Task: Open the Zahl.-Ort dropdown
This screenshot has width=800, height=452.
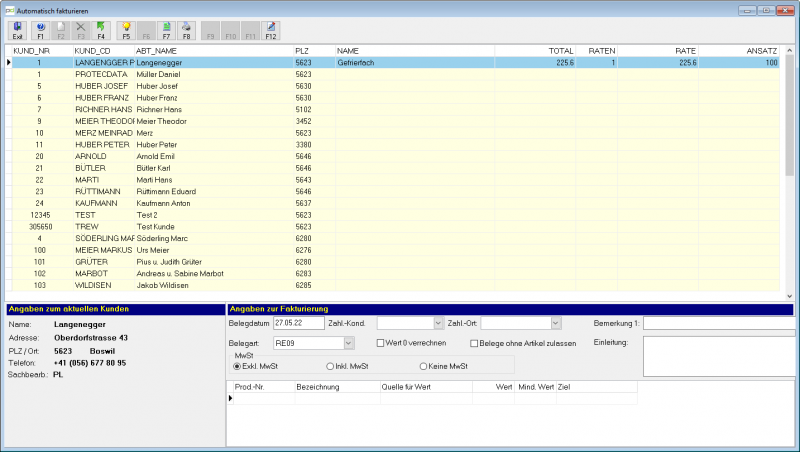Action: [x=556, y=323]
